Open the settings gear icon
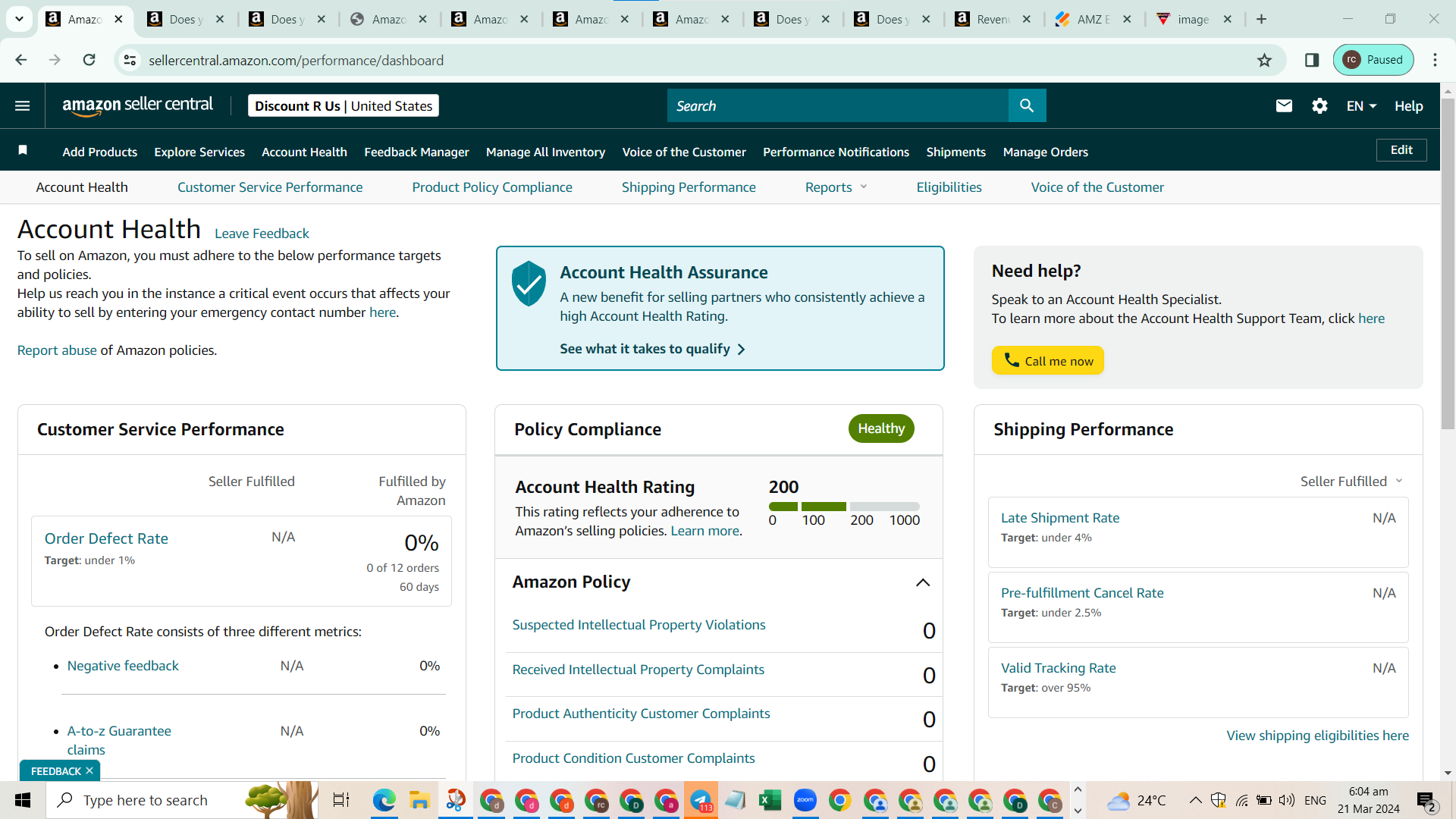Screen dimensions: 1456x819 1319,106
